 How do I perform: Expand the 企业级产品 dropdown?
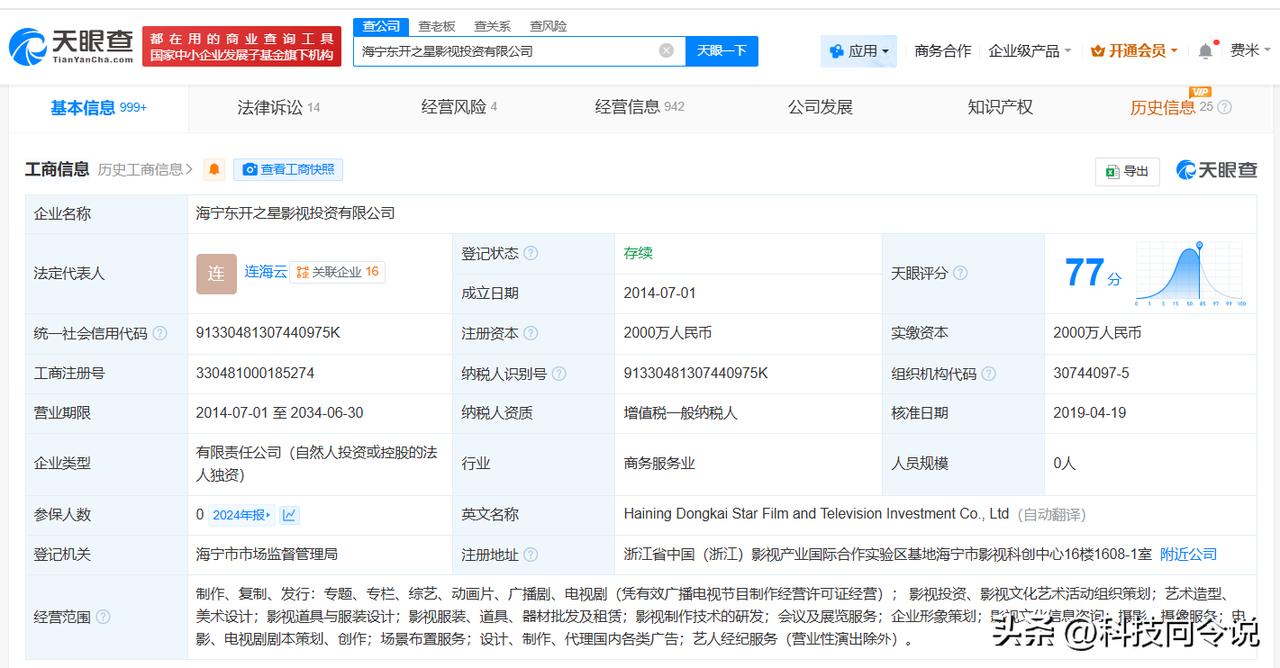(x=1030, y=51)
